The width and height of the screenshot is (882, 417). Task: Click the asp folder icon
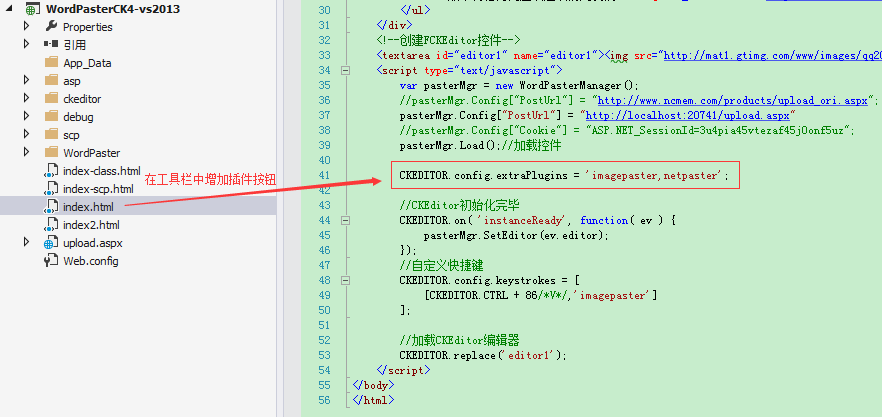(x=51, y=80)
